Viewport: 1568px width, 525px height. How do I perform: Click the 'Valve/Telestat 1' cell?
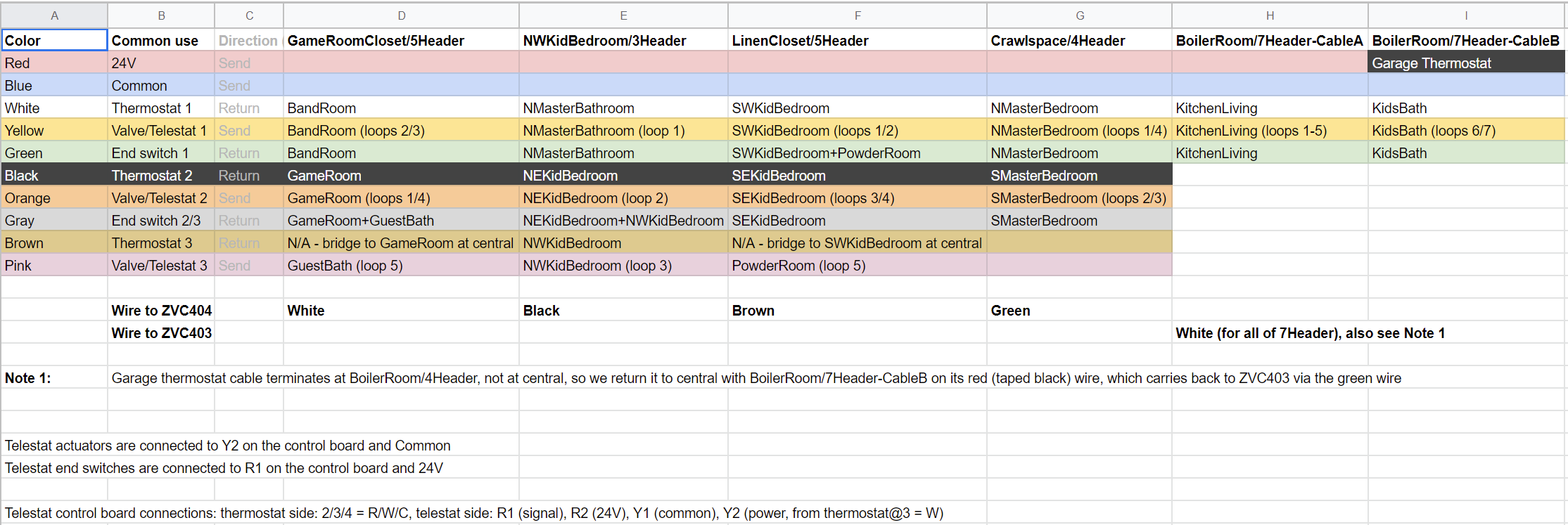161,130
